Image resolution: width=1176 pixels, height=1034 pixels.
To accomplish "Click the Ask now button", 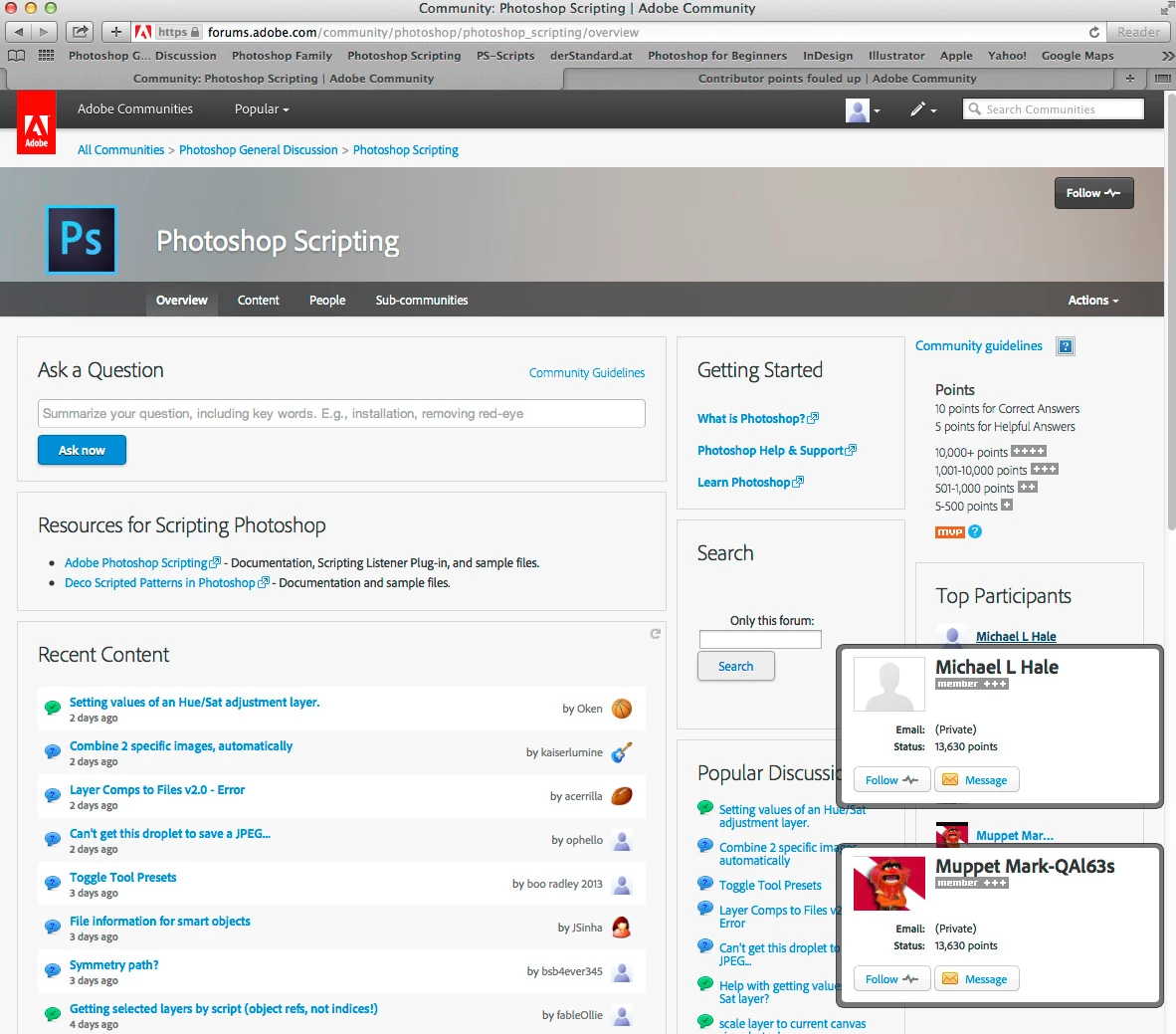I will 82,450.
